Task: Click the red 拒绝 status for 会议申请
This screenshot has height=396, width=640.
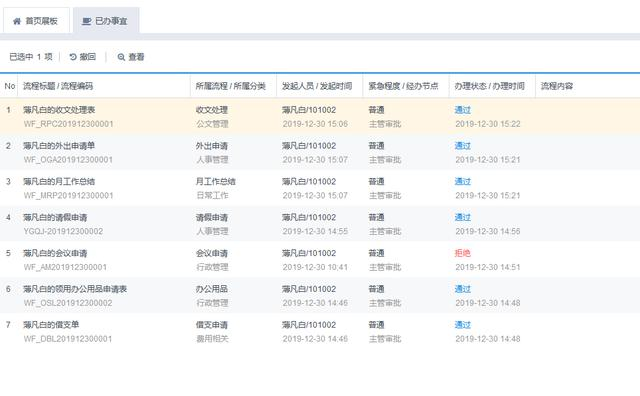Action: [x=462, y=253]
